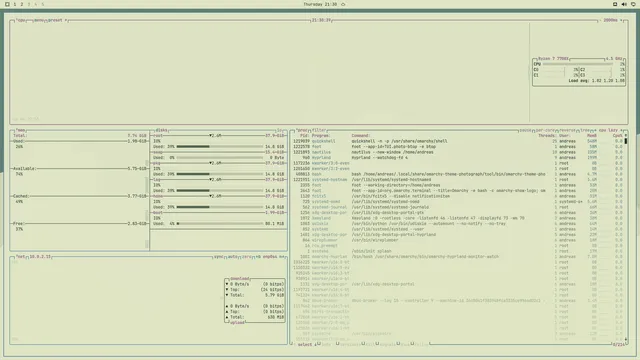Image resolution: width=640 pixels, height=360 pixels.
Task: Select the /sbin/init splash process row
Action: [x=458, y=251]
